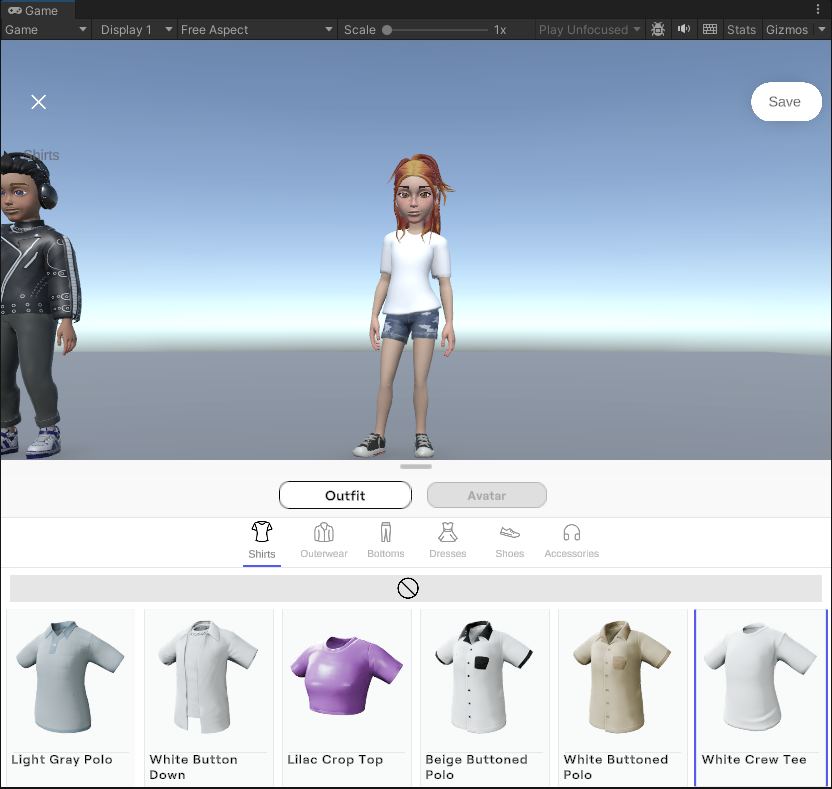Open the Free Aspect dropdown

255,29
